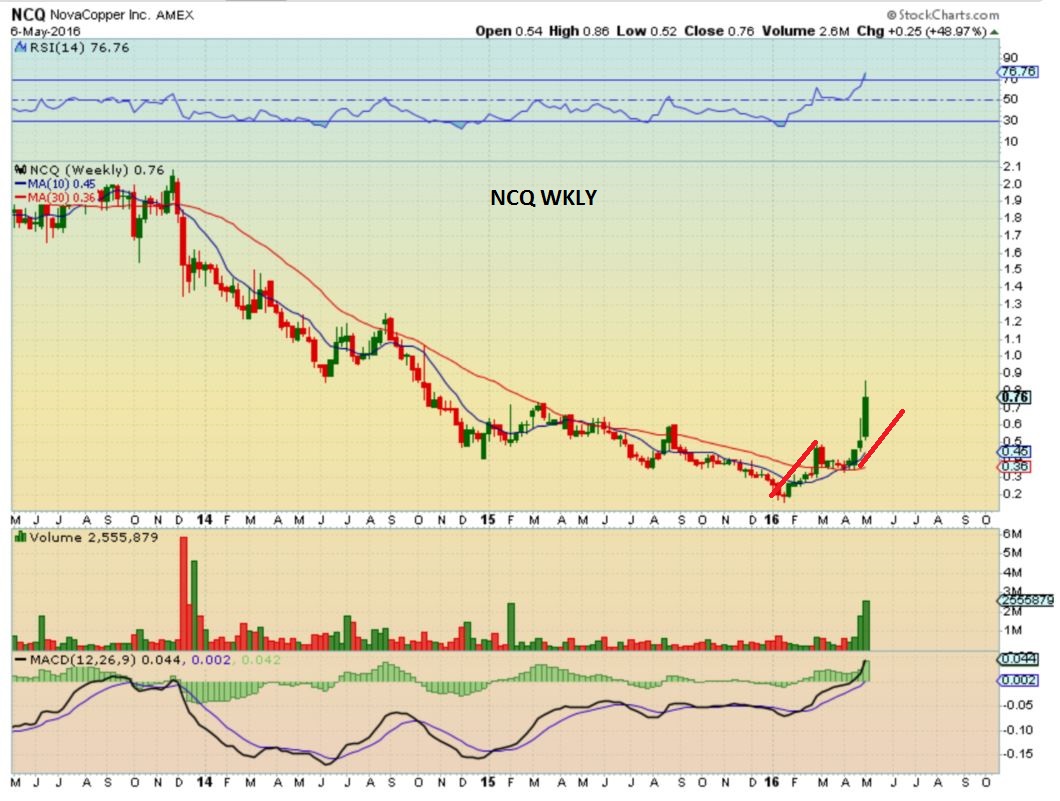The height and width of the screenshot is (801, 1060).
Task: Click the 1.0 label on price axis
Action: click(1012, 356)
